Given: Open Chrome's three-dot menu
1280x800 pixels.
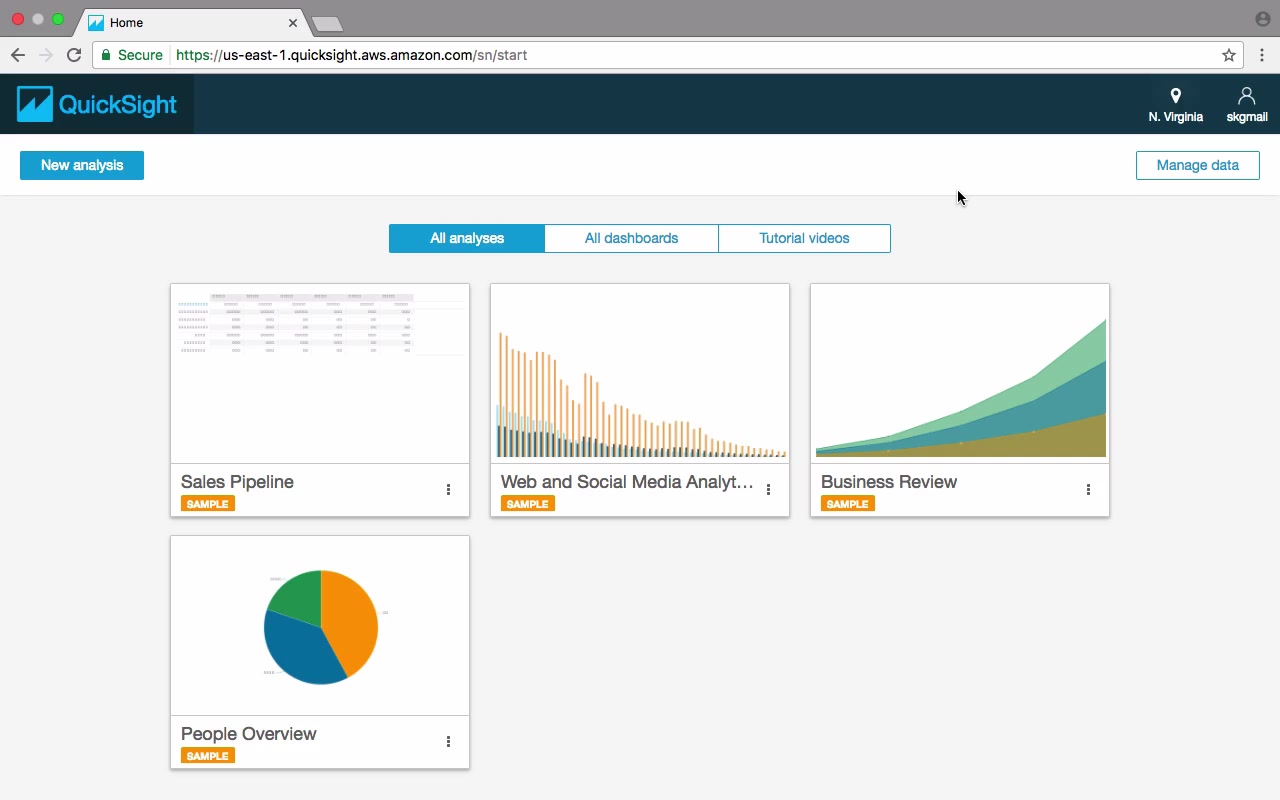Looking at the screenshot, I should 1261,55.
